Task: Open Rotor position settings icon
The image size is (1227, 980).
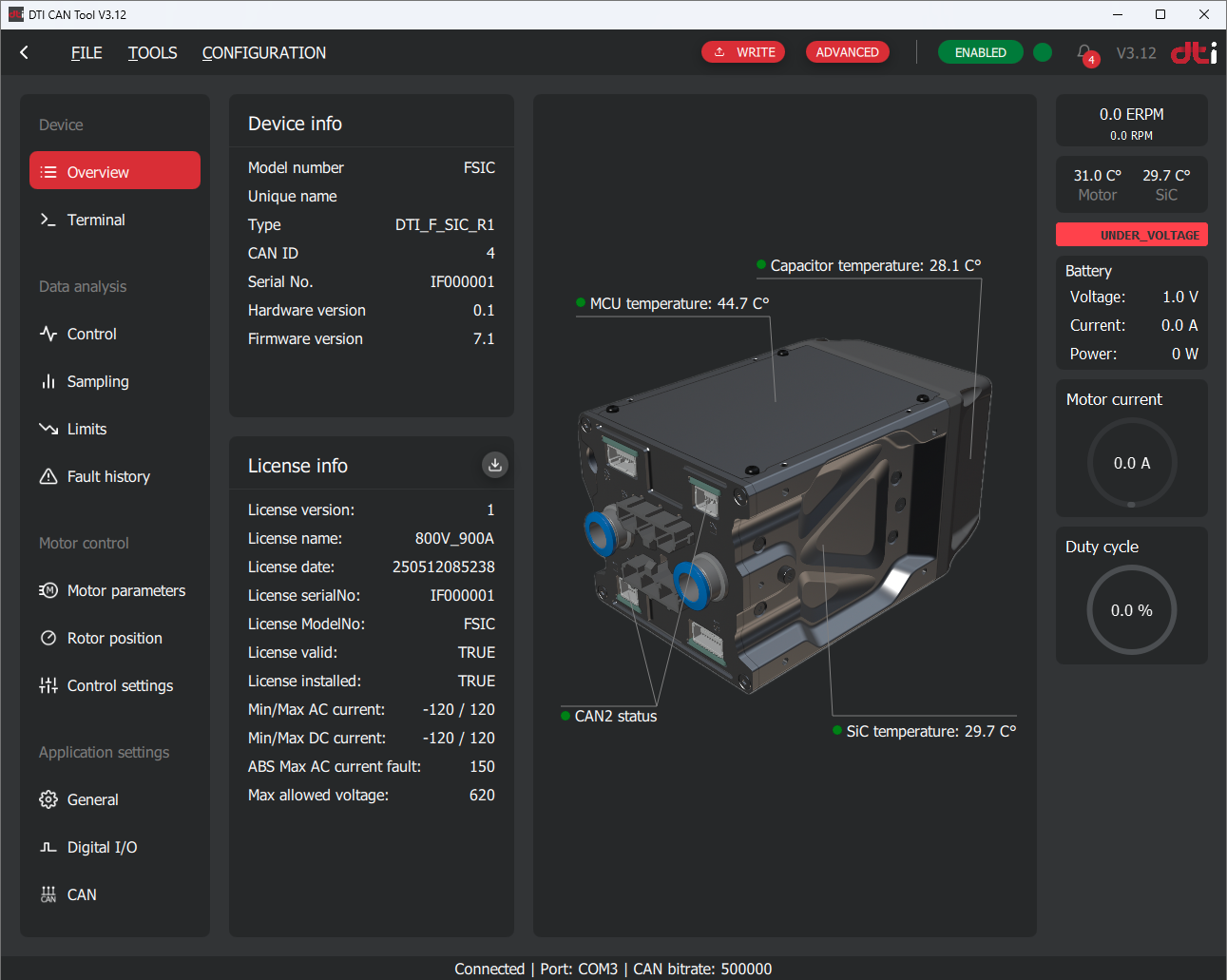Action: pyautogui.click(x=48, y=638)
